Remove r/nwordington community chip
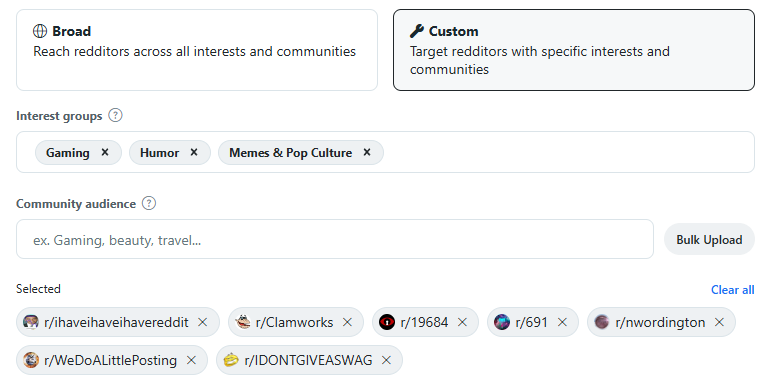 pyautogui.click(x=719, y=322)
